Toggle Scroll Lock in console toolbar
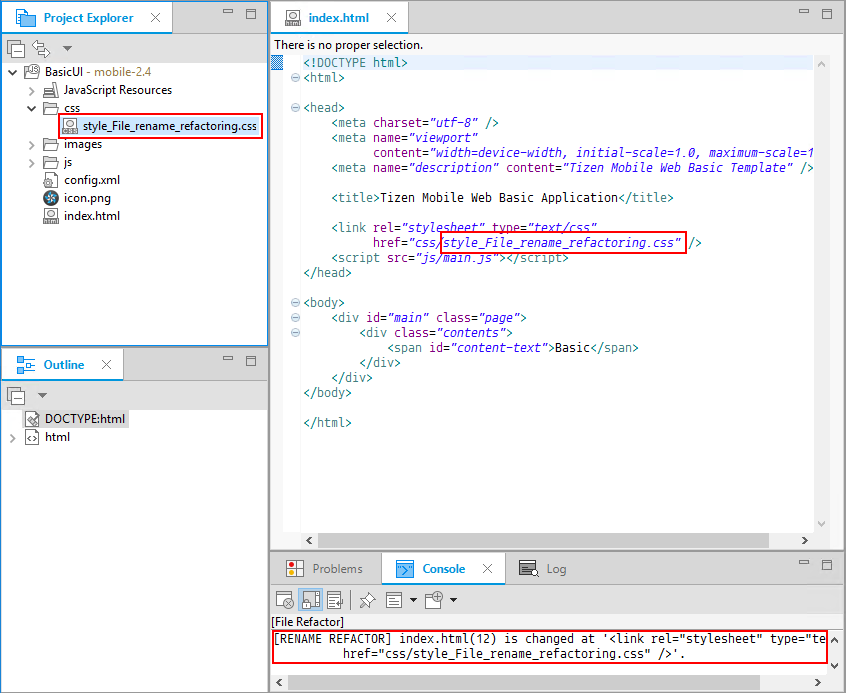846x693 pixels. click(310, 600)
